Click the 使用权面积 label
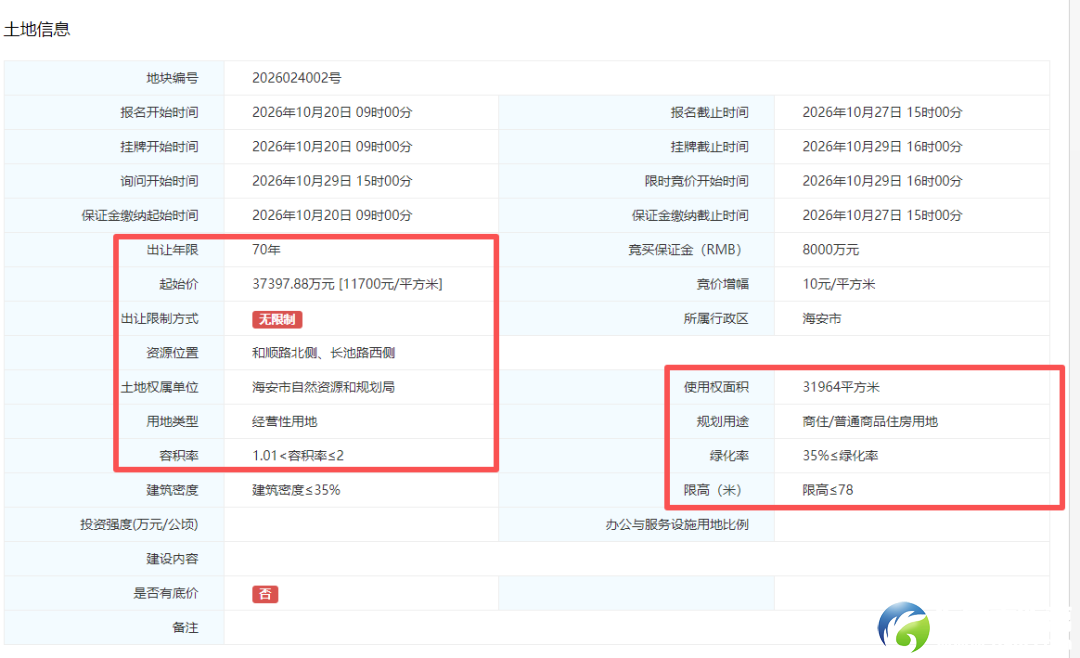The width and height of the screenshot is (1080, 658). [x=716, y=387]
